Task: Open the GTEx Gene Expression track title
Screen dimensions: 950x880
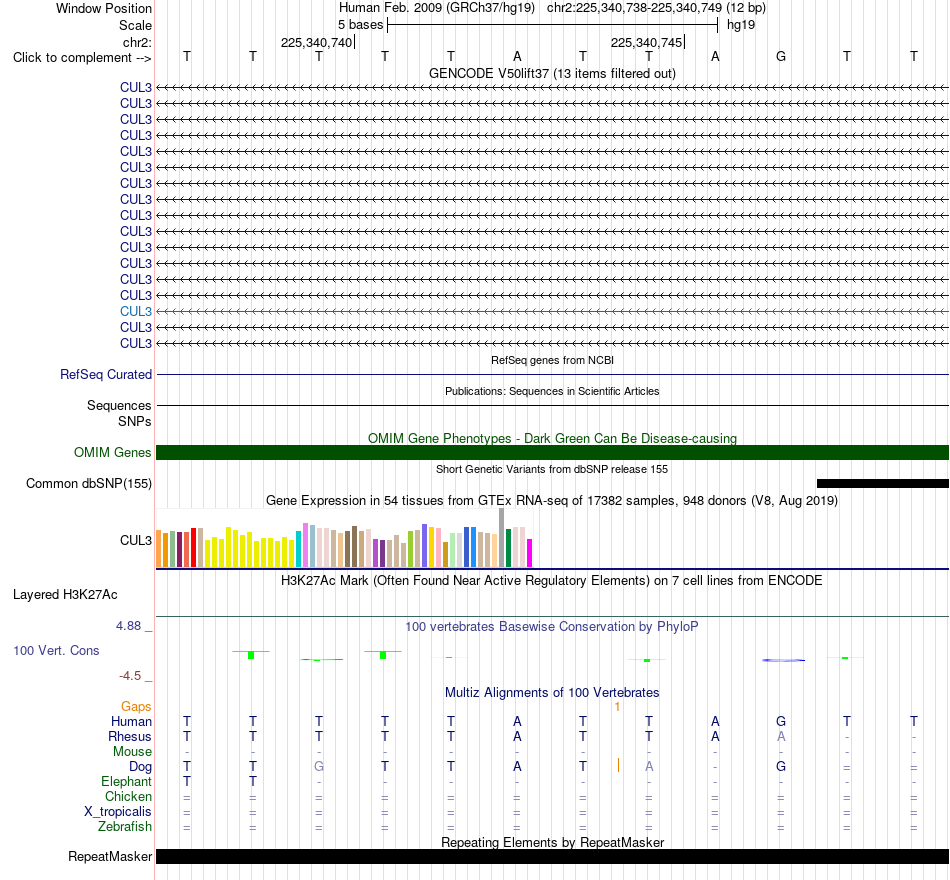Action: click(x=552, y=501)
